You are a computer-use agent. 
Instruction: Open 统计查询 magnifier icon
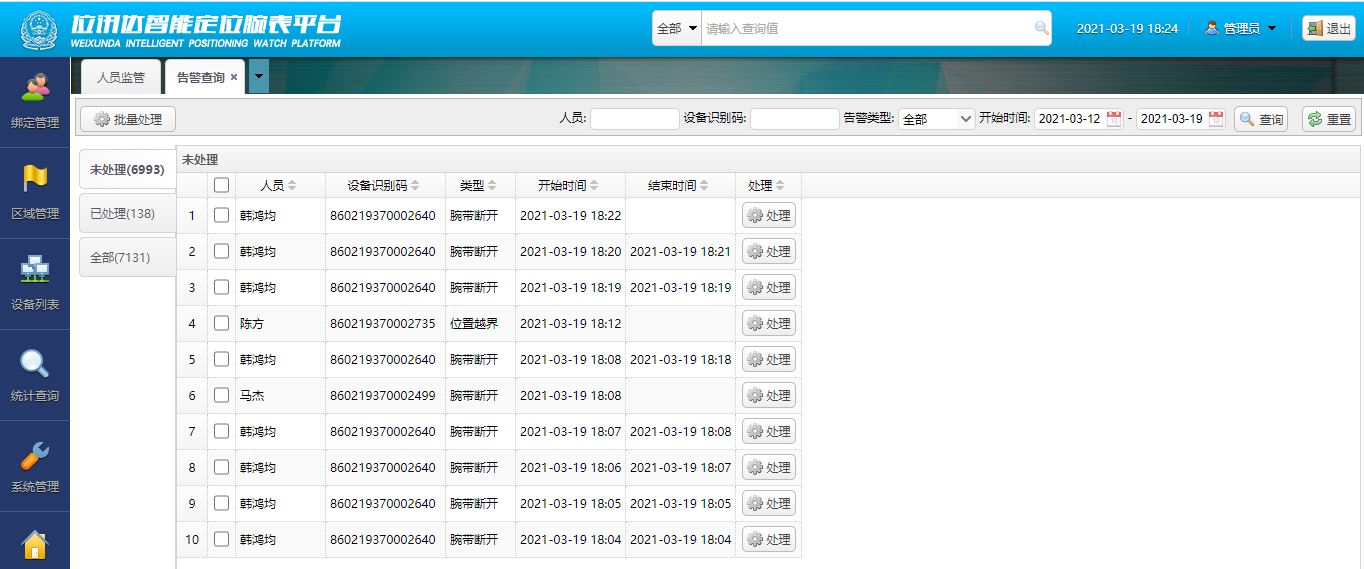[35, 363]
